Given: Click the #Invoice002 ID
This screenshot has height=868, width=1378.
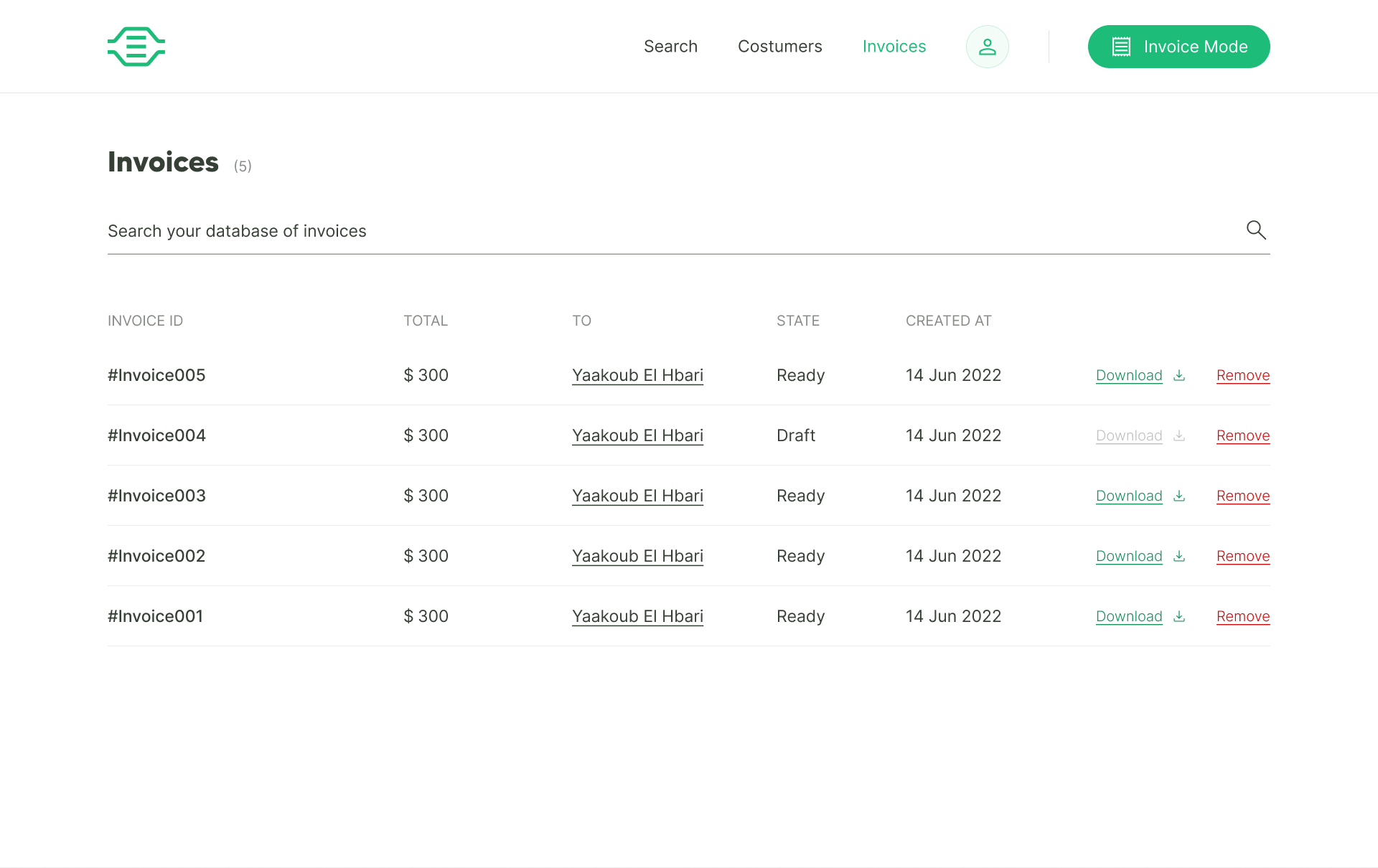Looking at the screenshot, I should (x=156, y=556).
